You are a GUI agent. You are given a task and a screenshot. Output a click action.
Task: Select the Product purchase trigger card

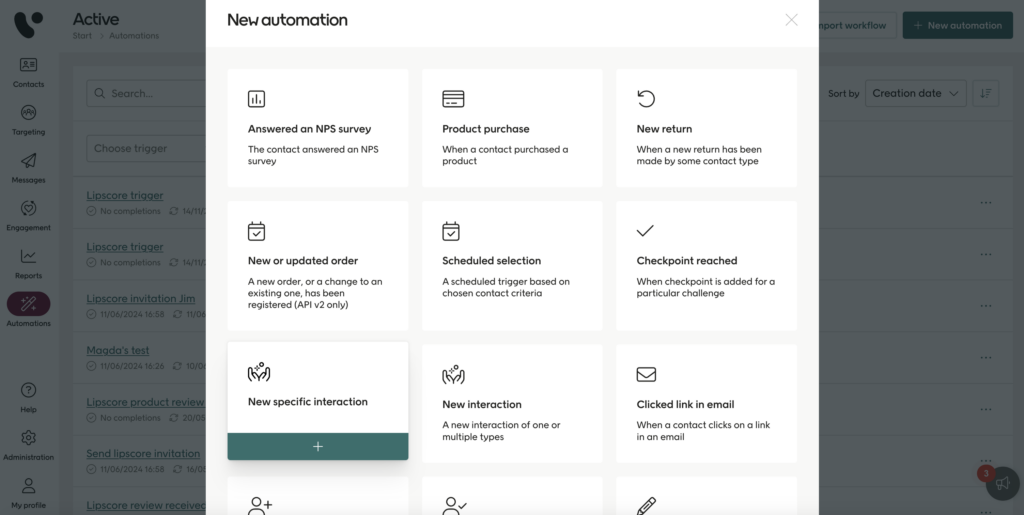point(511,128)
